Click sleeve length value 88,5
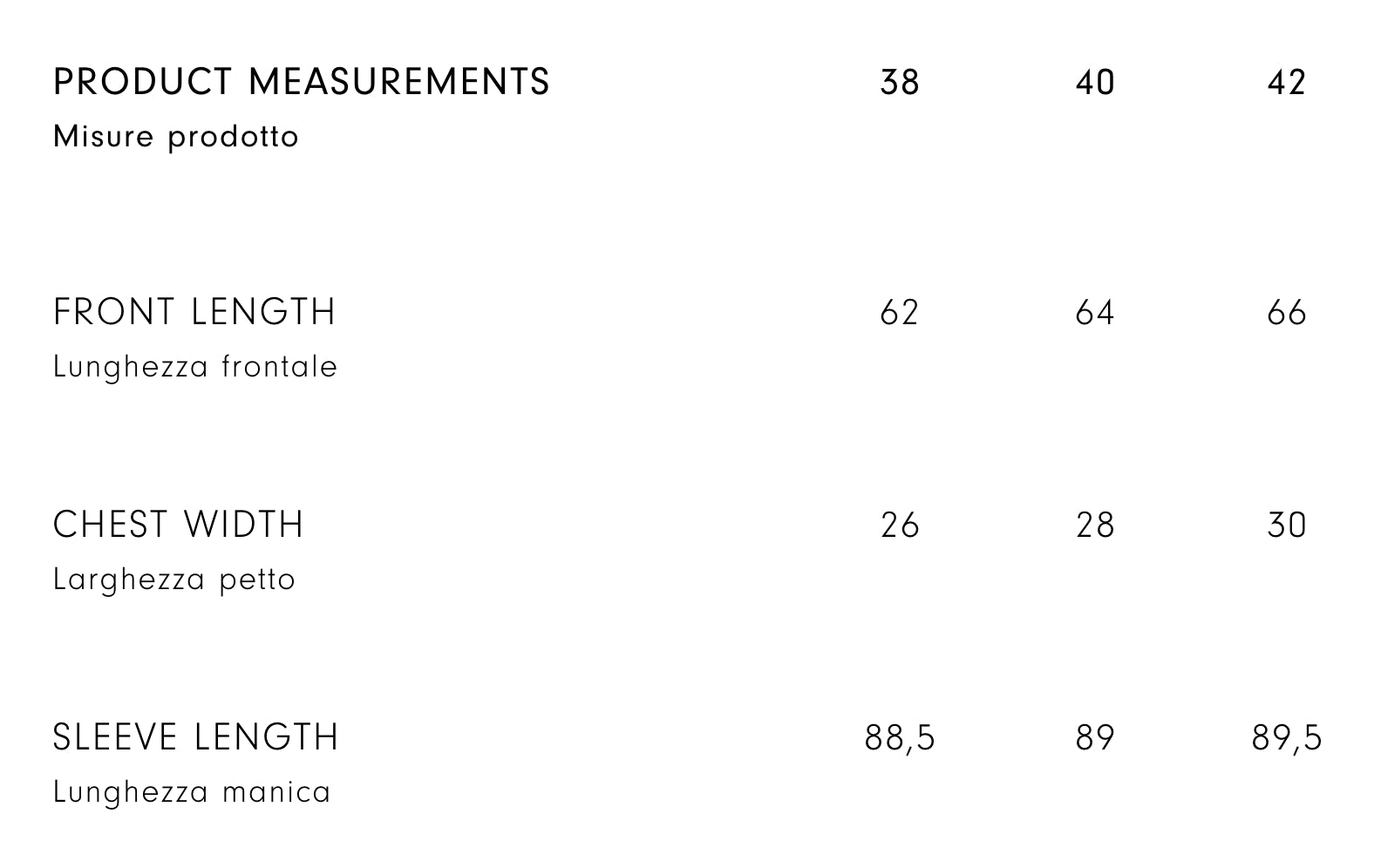The image size is (1381, 868). [x=900, y=739]
